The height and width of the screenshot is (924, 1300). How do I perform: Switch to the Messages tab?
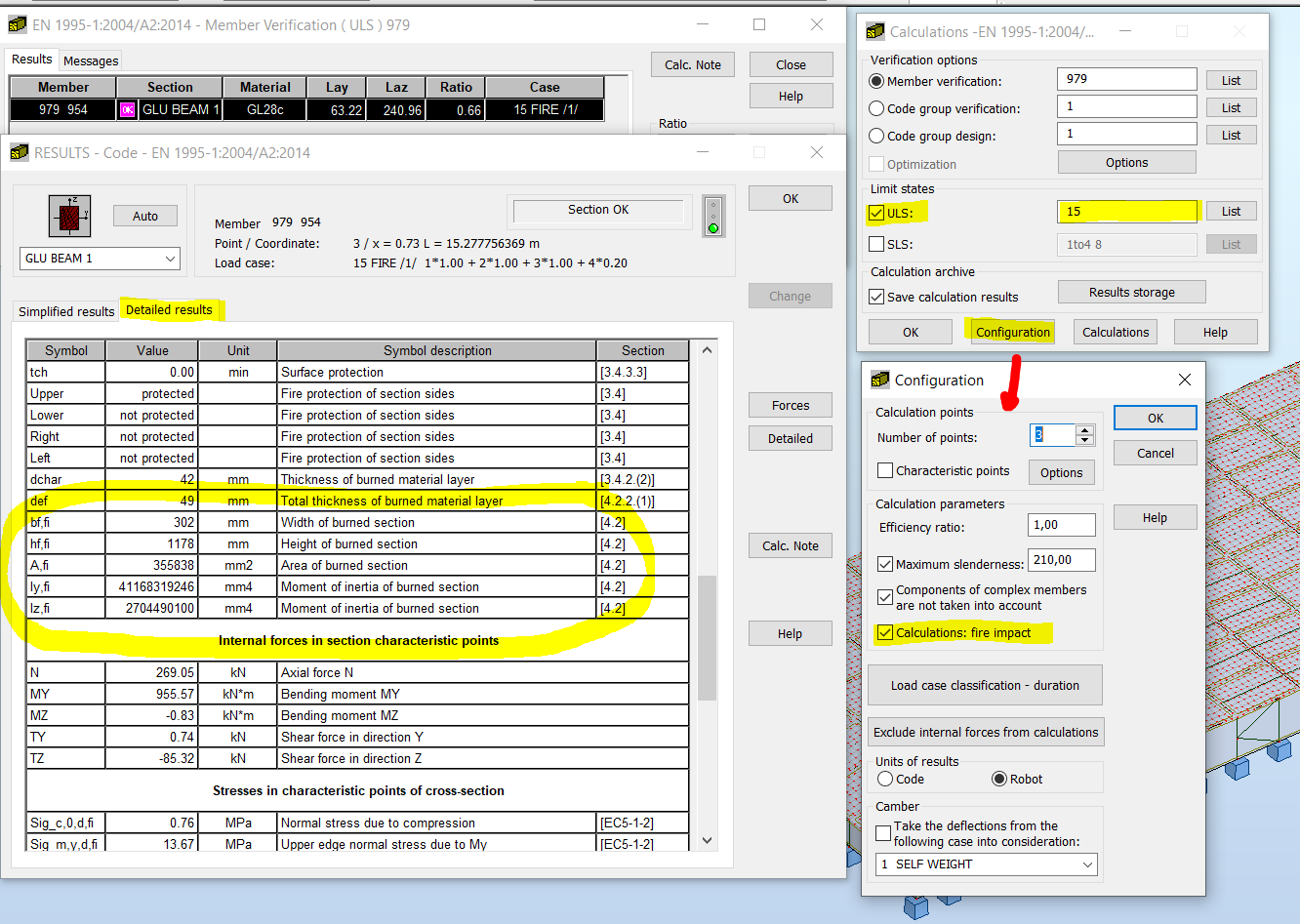[x=90, y=60]
